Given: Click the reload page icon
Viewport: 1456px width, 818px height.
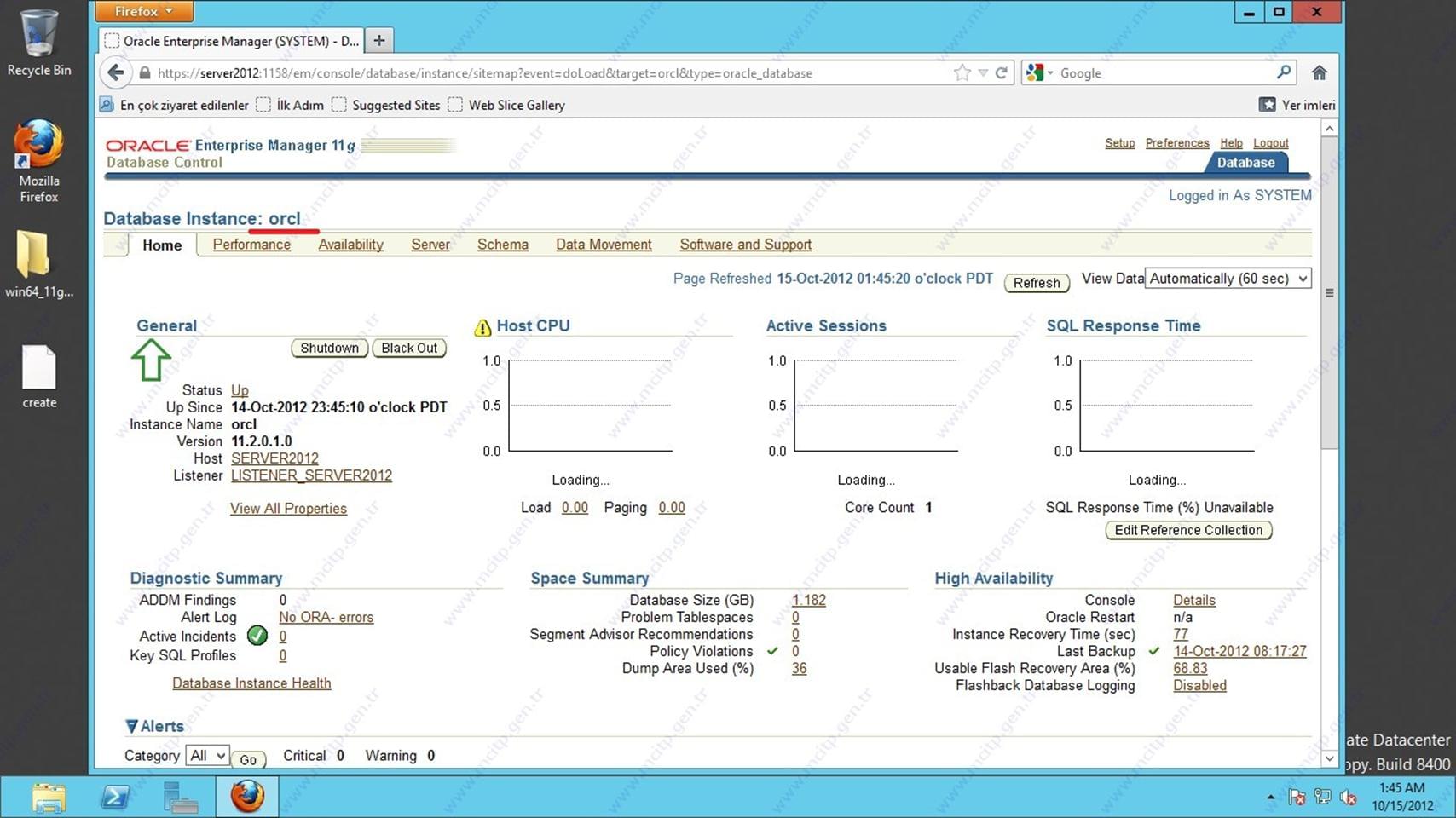Looking at the screenshot, I should (x=1002, y=73).
